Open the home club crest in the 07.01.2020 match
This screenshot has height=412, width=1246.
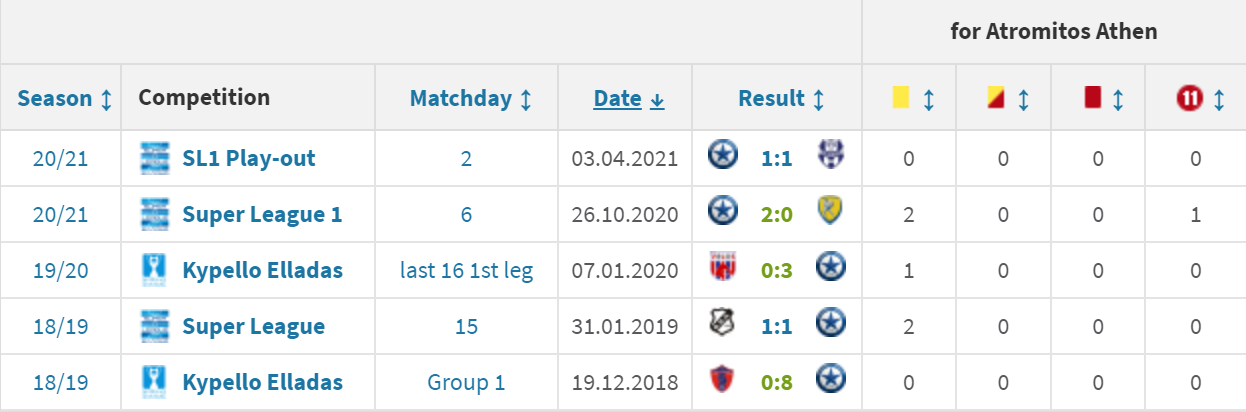click(721, 270)
